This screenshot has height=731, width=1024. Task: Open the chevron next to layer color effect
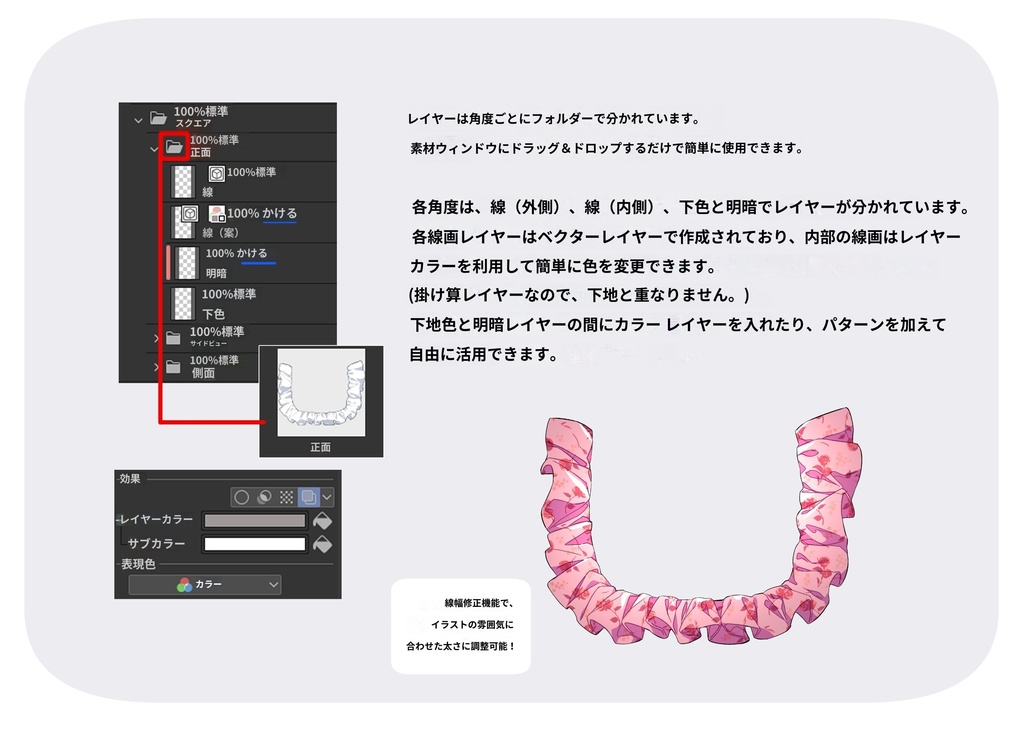[326, 497]
